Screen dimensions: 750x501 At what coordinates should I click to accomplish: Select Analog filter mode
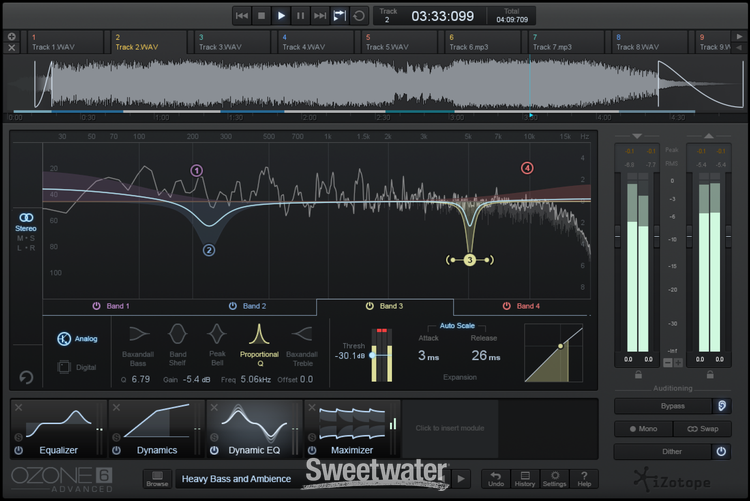pos(77,338)
